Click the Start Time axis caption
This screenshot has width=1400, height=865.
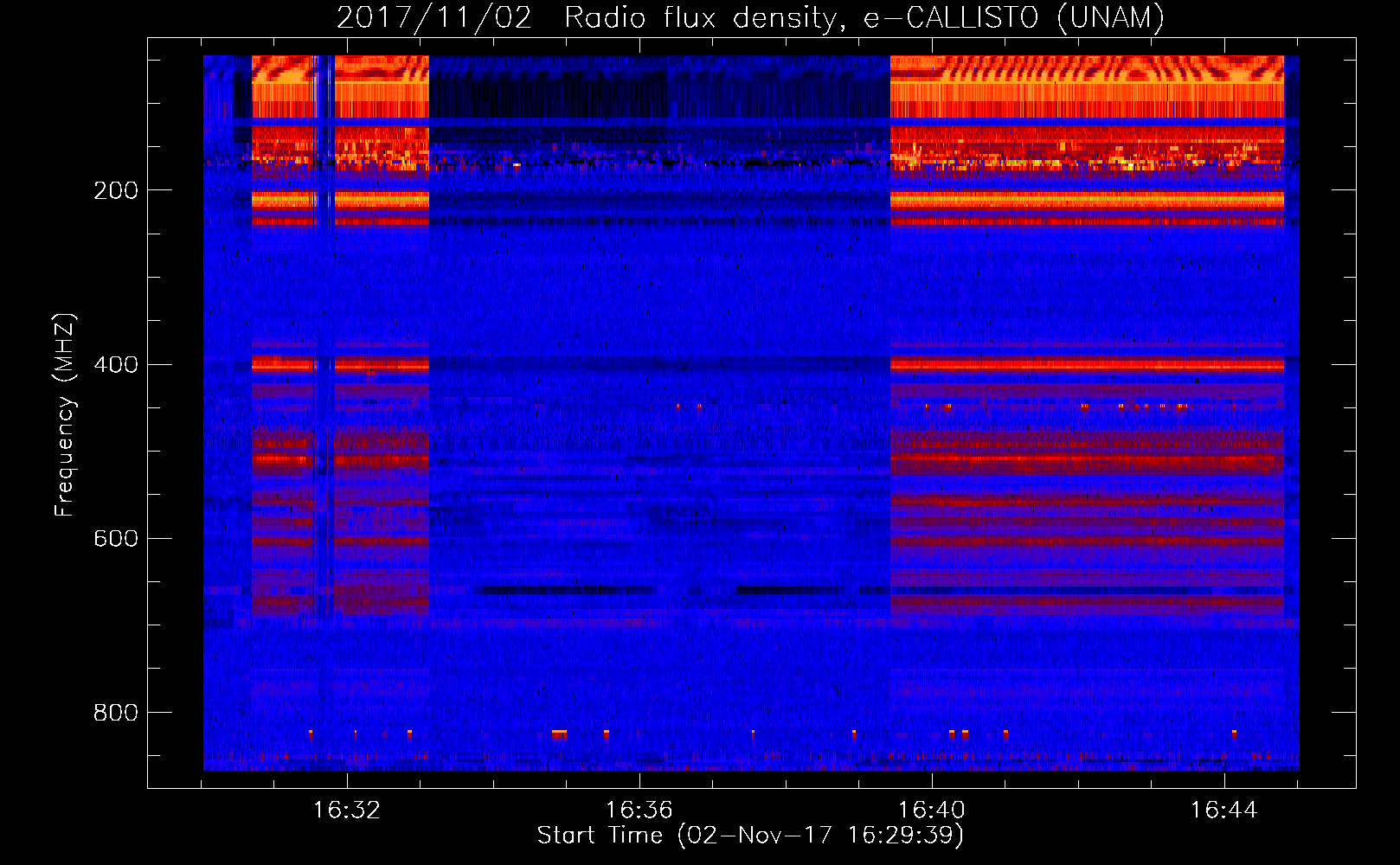pos(750,836)
